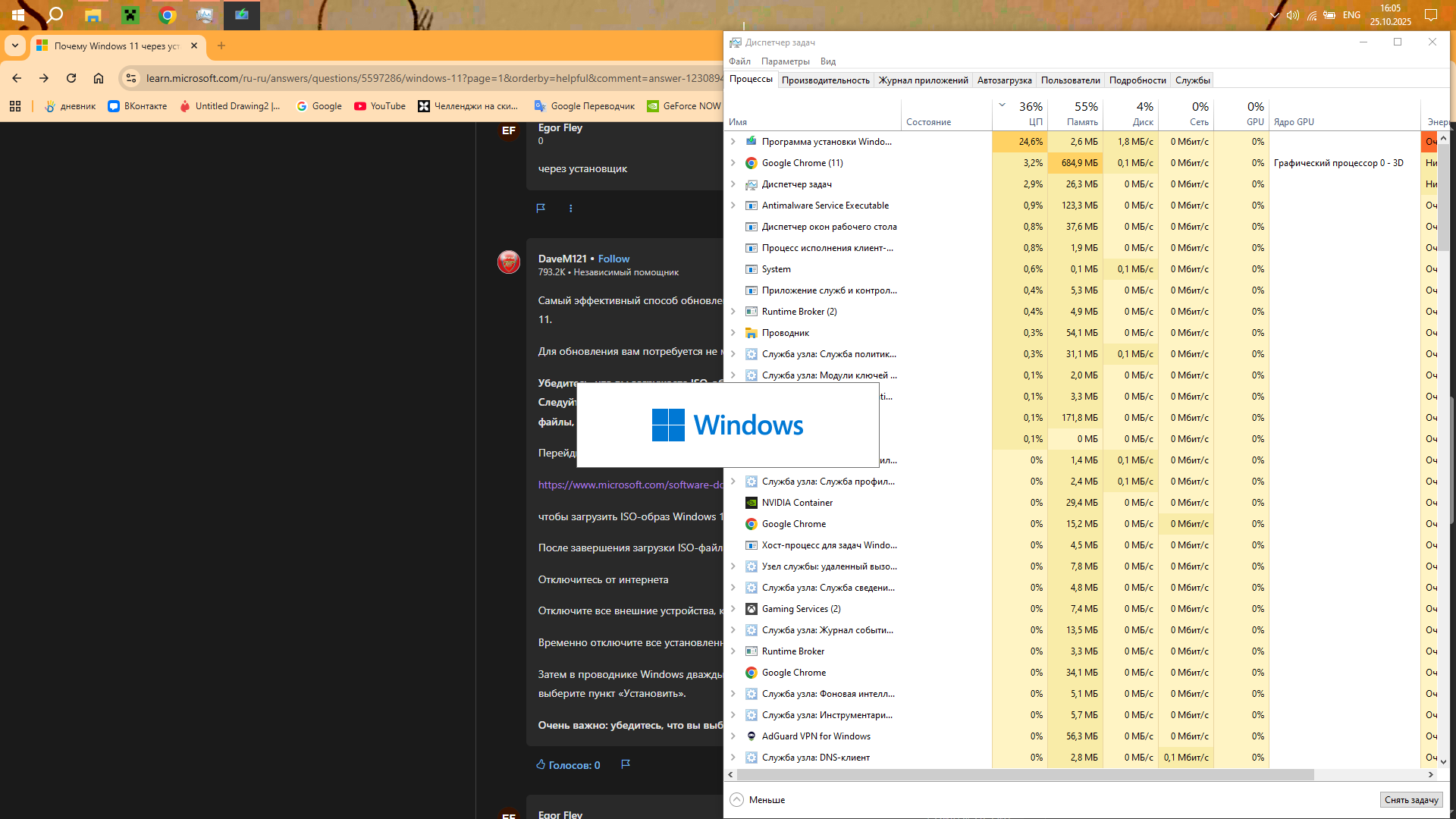Open more options dots under Egor Fley comment
This screenshot has width=1456, height=819.
coord(571,208)
